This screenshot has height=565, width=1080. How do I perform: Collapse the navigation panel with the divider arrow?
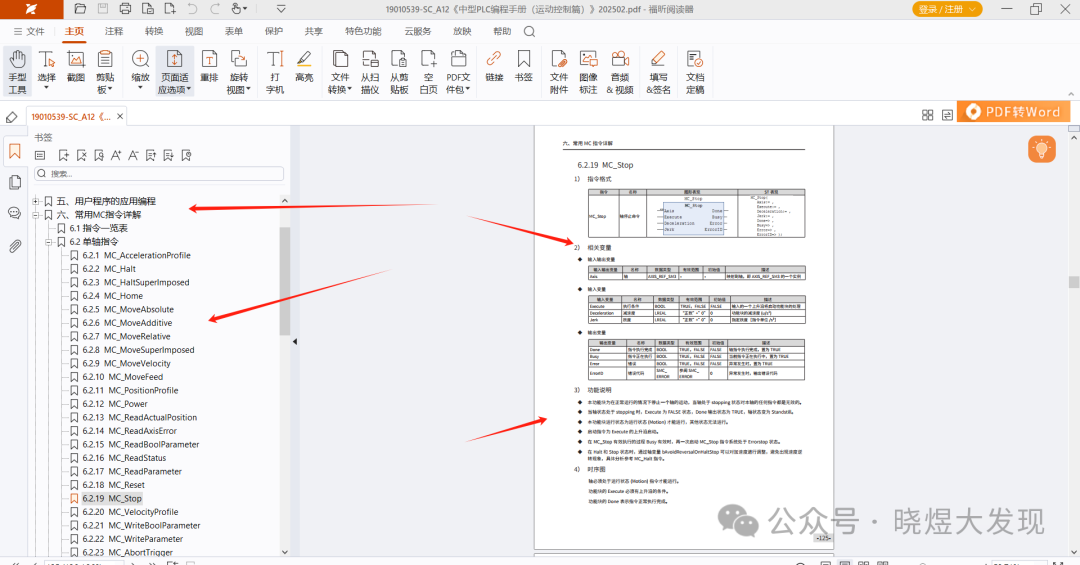click(294, 342)
